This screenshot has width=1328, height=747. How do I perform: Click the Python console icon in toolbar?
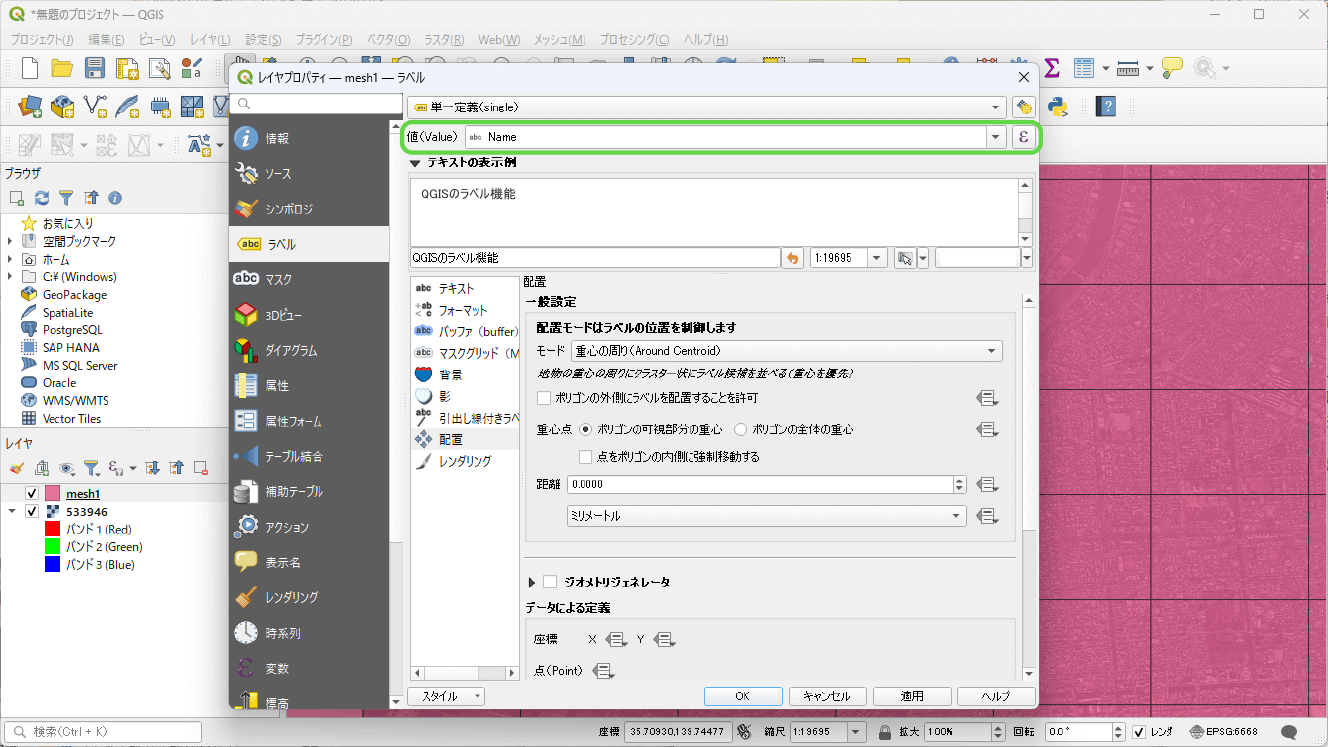[x=1059, y=106]
